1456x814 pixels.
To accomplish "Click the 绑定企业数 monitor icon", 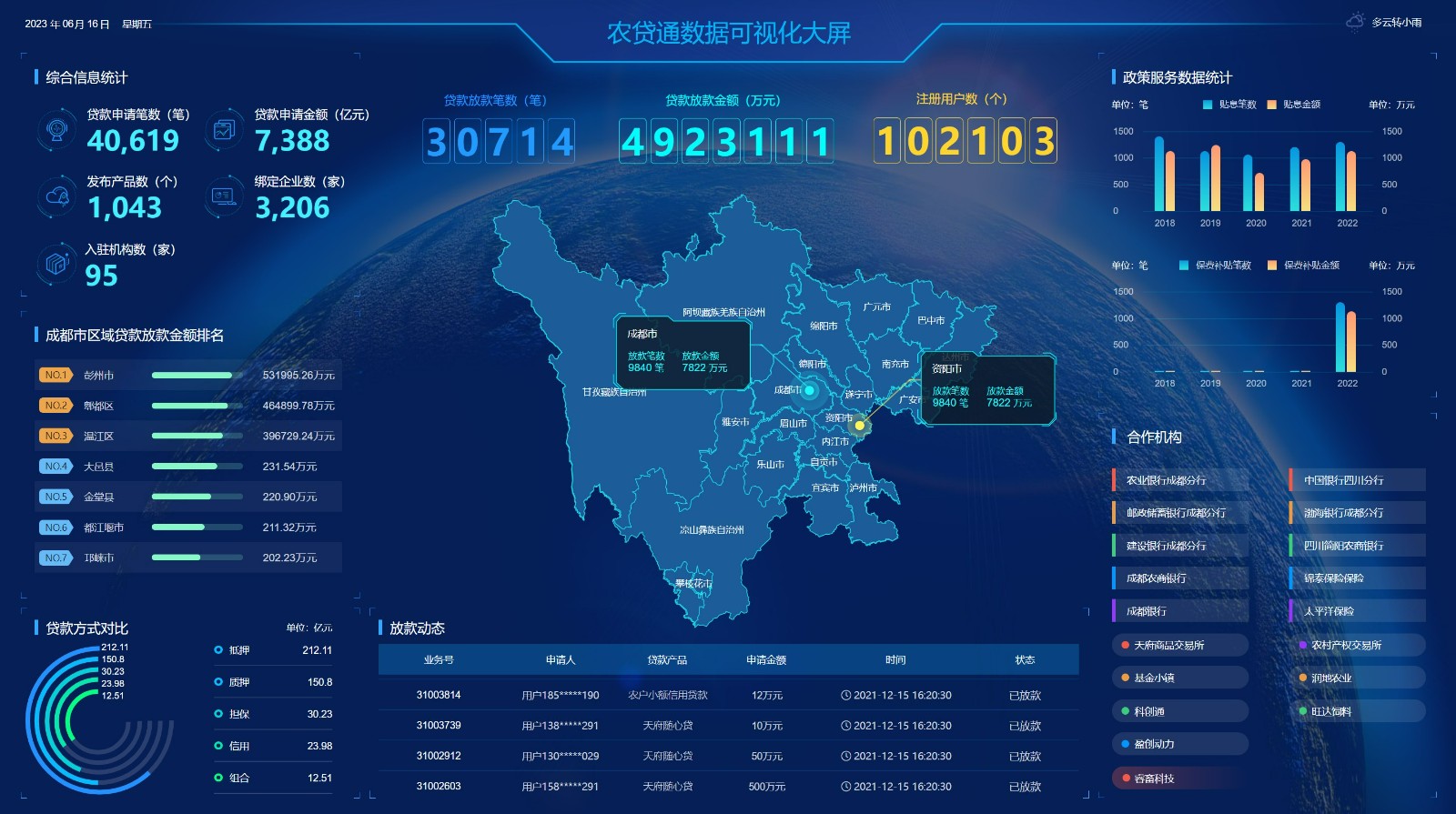I will click(224, 196).
